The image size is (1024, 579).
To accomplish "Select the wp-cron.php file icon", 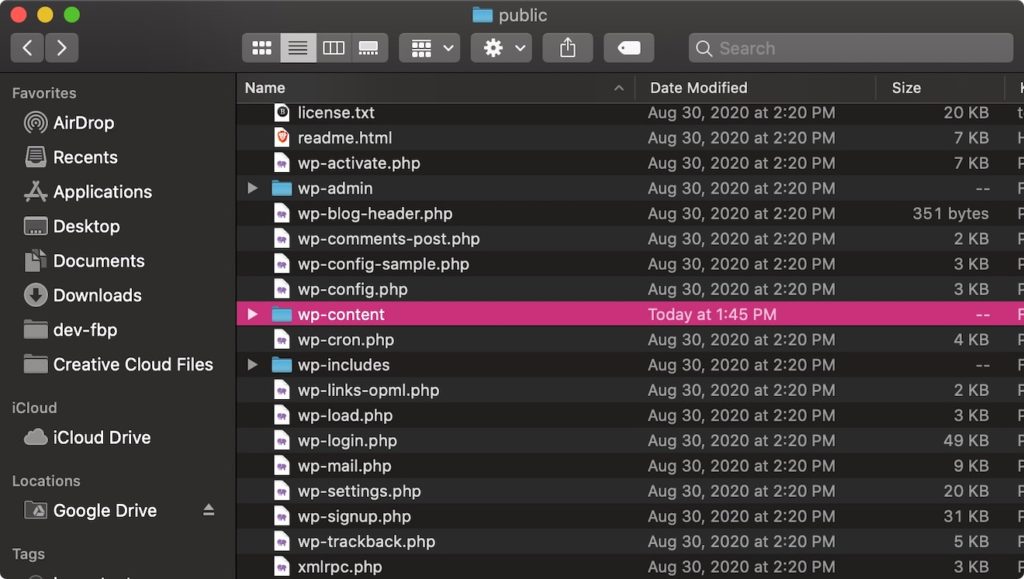I will pos(281,340).
